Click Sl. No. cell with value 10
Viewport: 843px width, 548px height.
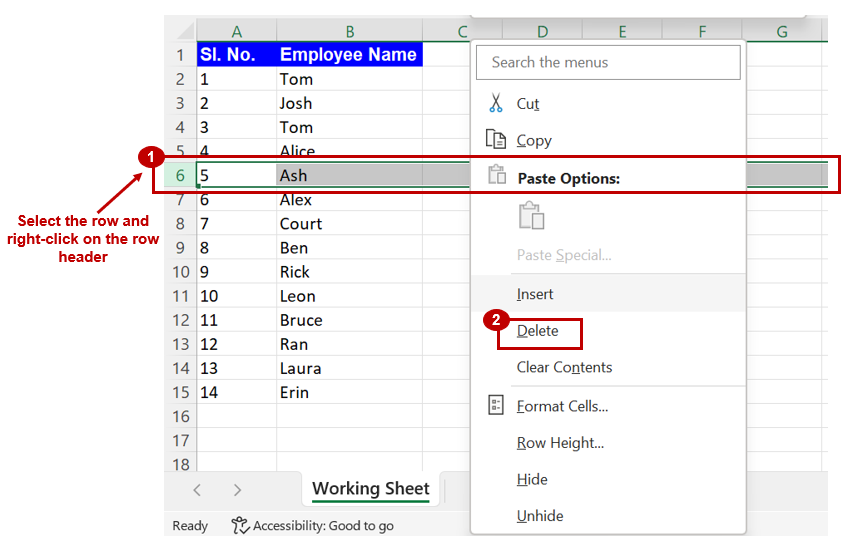point(237,296)
